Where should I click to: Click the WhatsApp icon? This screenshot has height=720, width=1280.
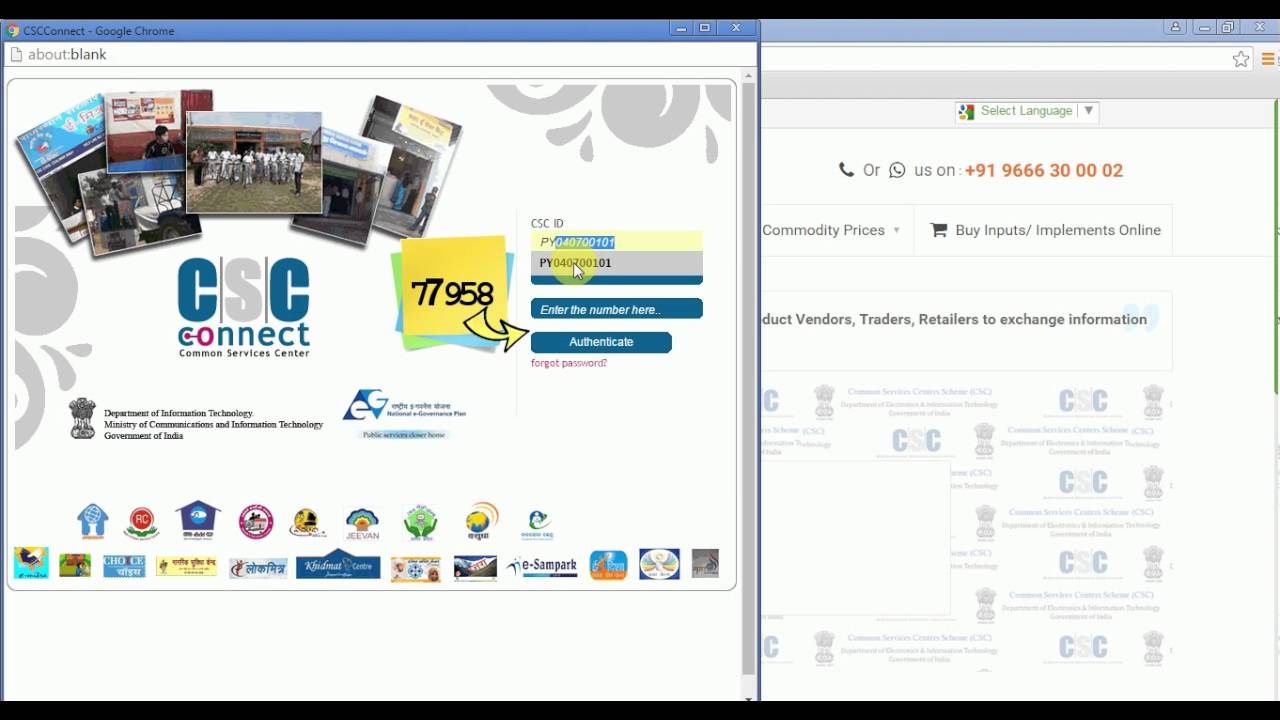coord(897,170)
